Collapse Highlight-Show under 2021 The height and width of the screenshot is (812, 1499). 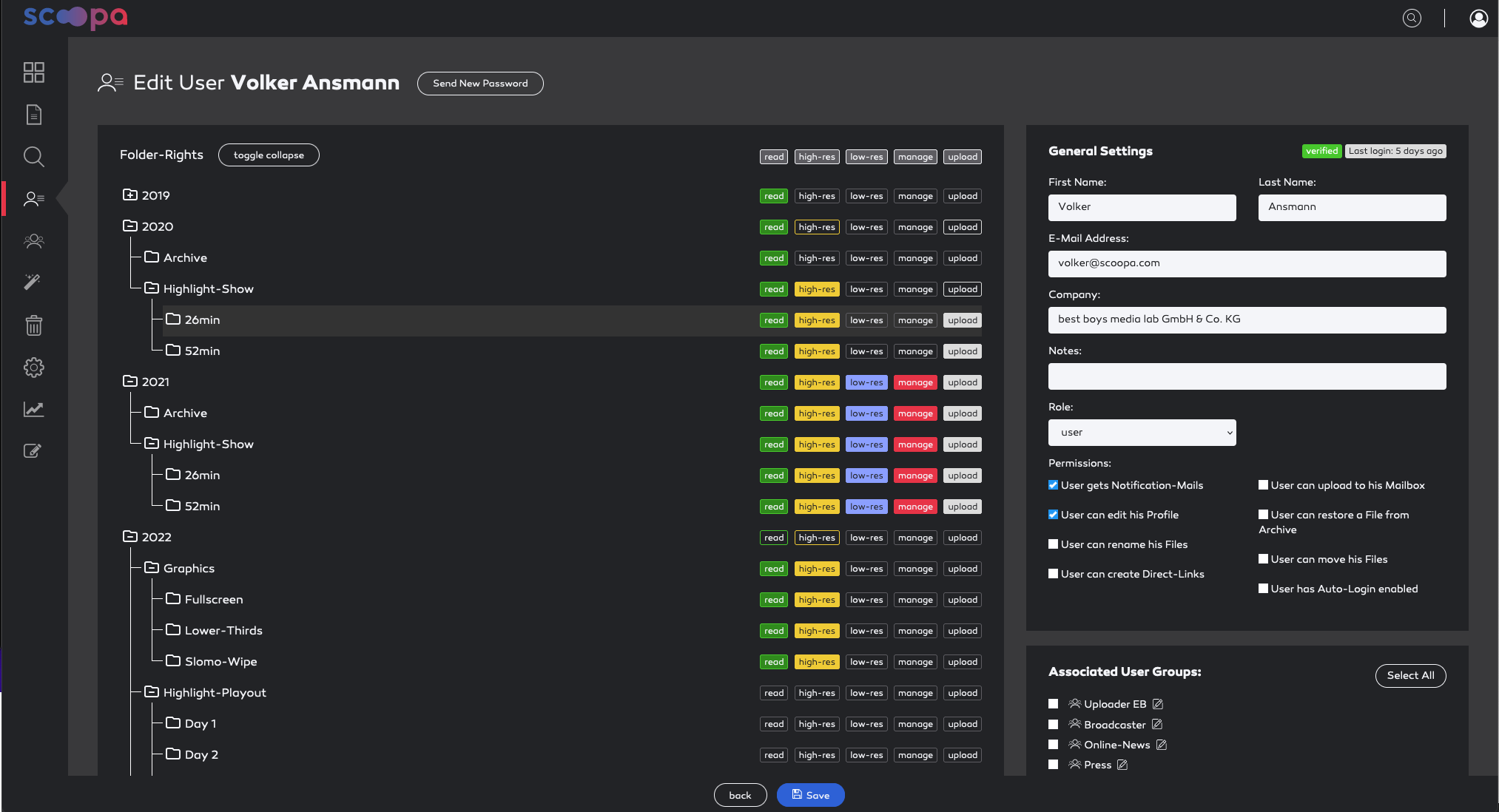coord(152,444)
